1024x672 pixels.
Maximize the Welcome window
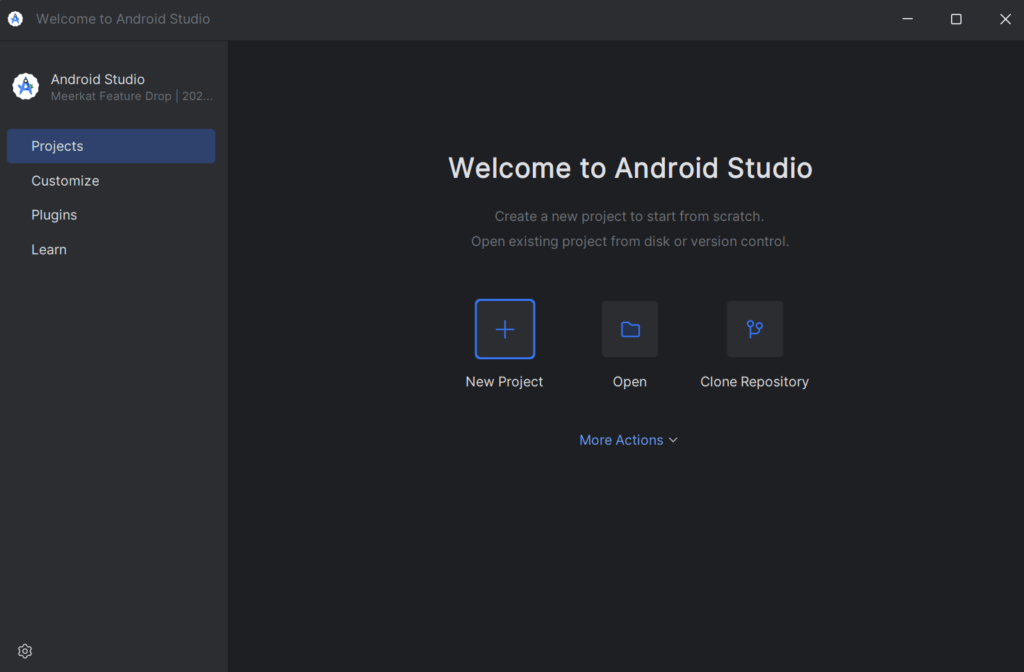point(956,19)
